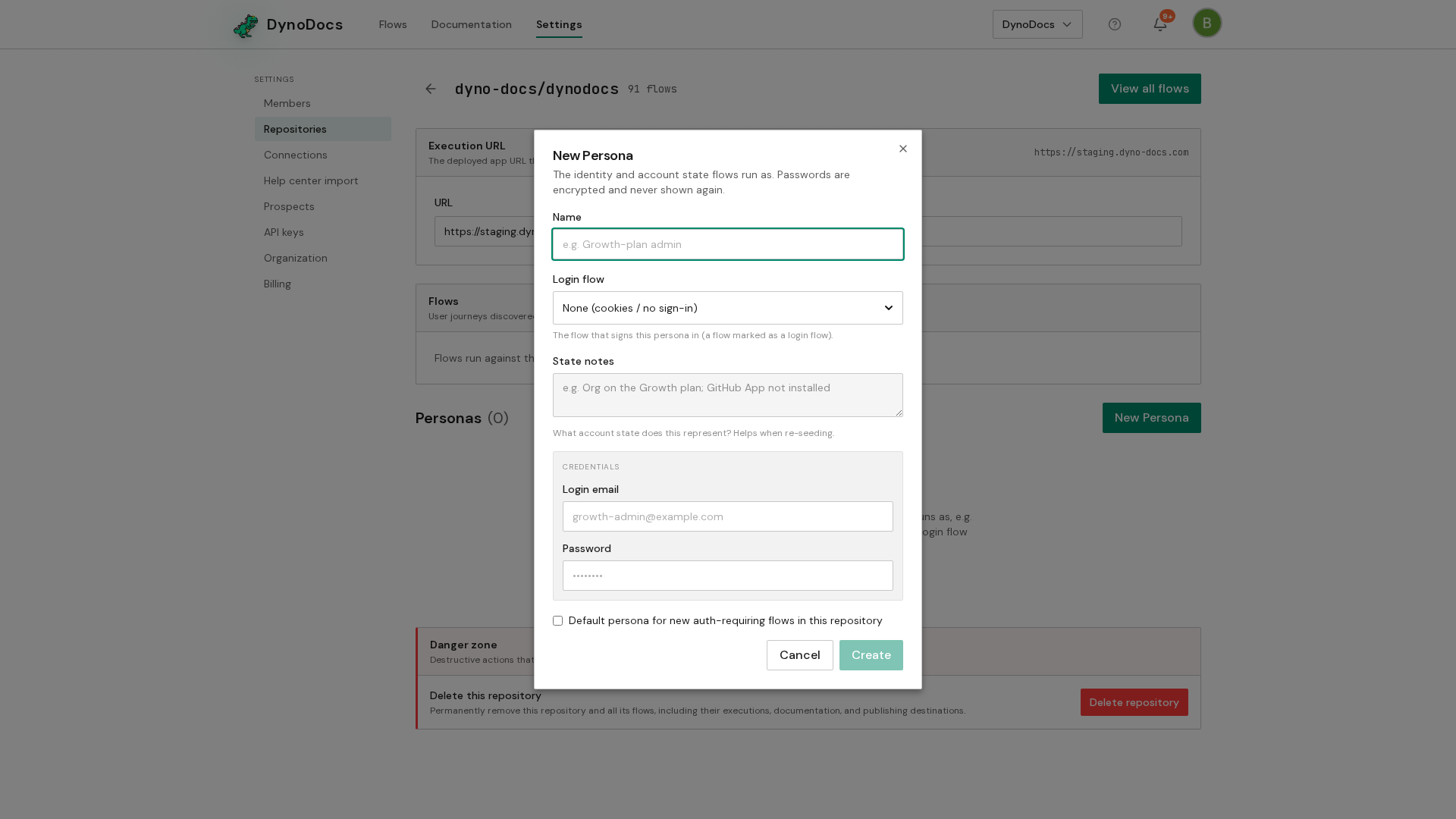Click the https://staging.dyno-docs.com execution URL text
Screen dimensions: 1456x819
[1111, 152]
